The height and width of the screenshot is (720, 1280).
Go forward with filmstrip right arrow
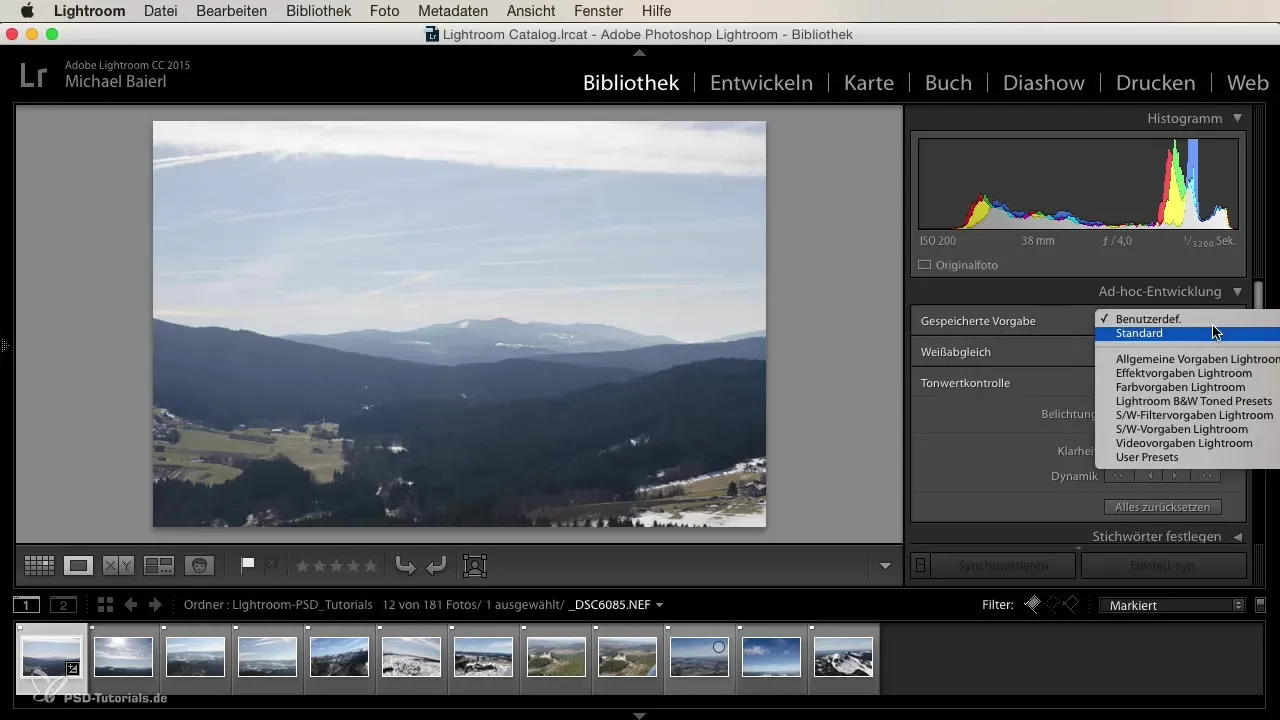pyautogui.click(x=155, y=605)
